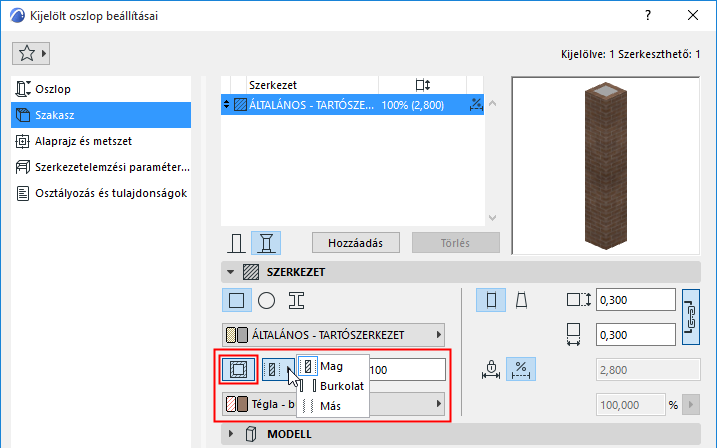Click the 3D brick column preview
This screenshot has width=717, height=448.
point(605,165)
